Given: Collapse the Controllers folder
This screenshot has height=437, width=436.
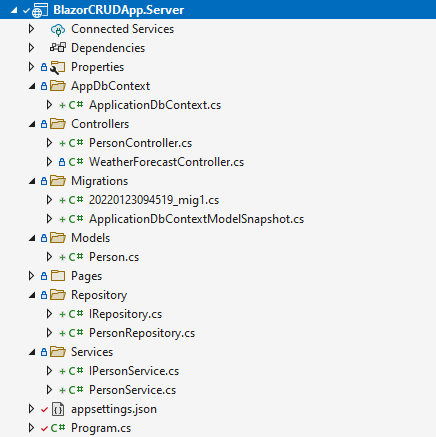Looking at the screenshot, I should [32, 124].
